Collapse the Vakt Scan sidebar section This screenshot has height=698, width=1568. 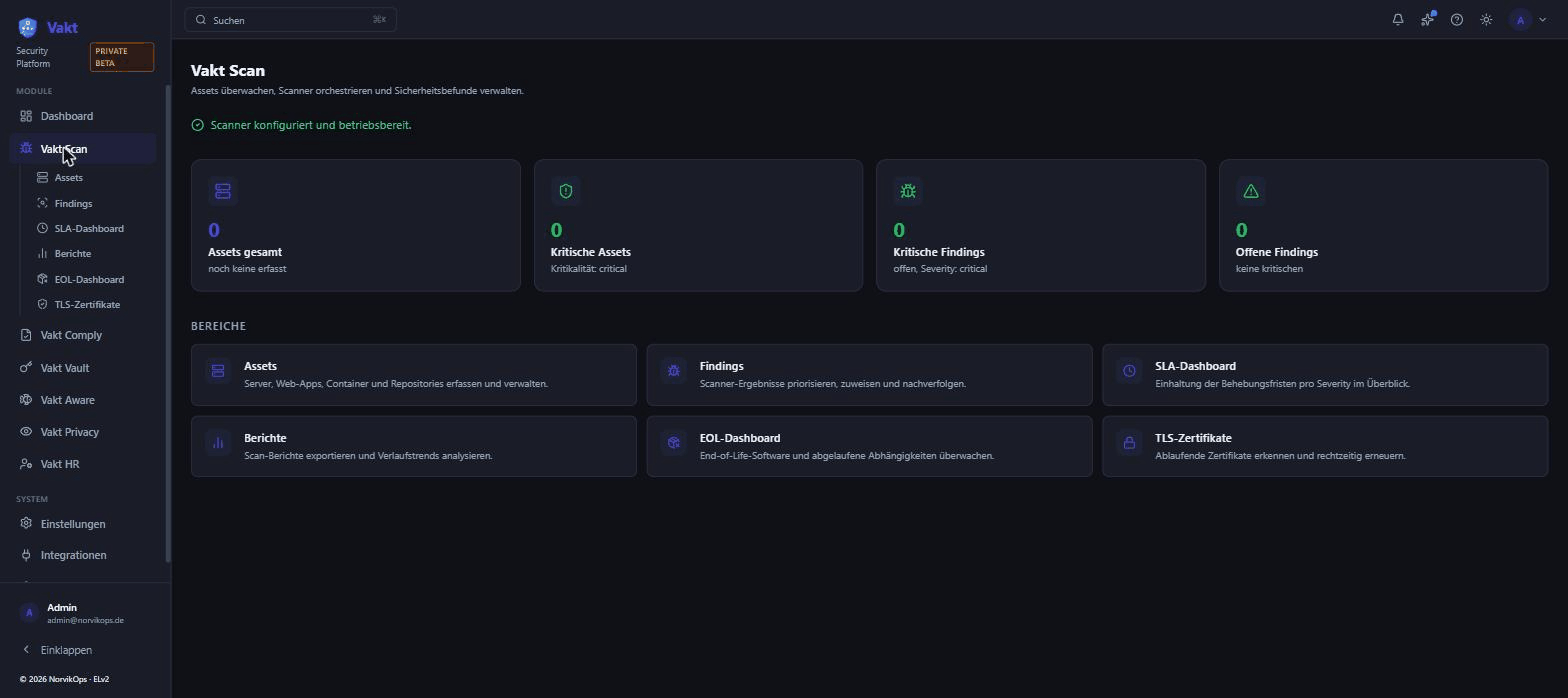84,149
